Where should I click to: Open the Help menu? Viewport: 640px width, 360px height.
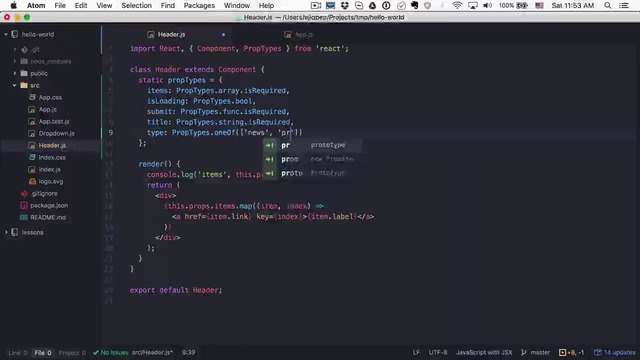click(x=266, y=5)
